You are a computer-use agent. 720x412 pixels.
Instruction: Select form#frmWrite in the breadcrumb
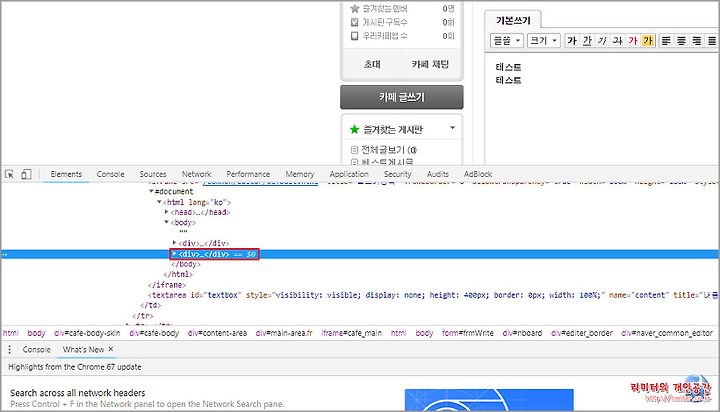[468, 333]
